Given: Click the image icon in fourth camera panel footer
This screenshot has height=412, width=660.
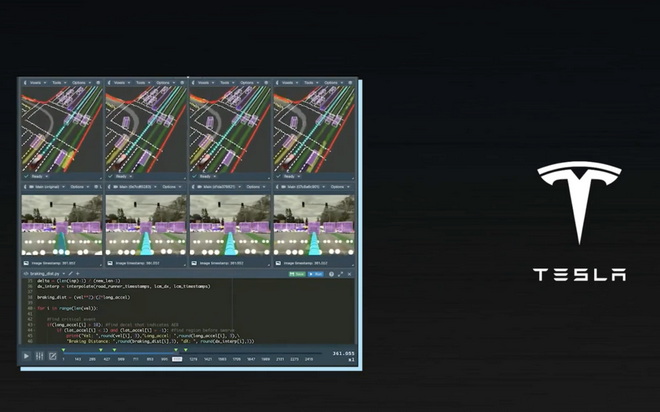Looking at the screenshot, I should (278, 263).
